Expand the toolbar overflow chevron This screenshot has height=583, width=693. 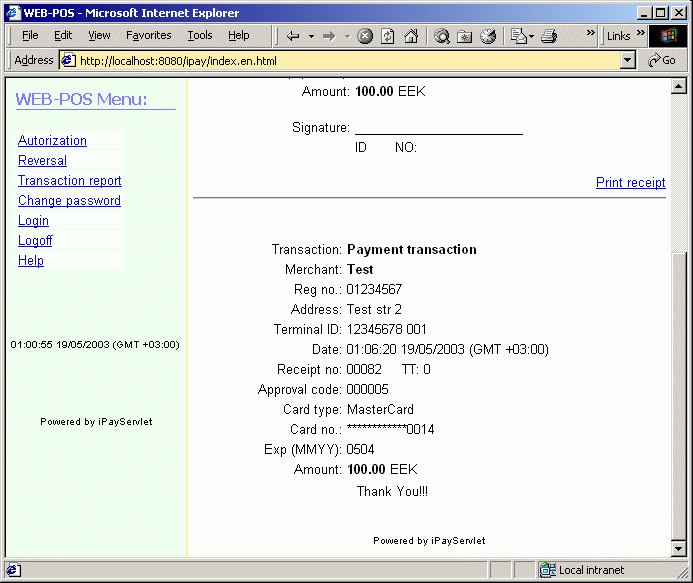(590, 32)
